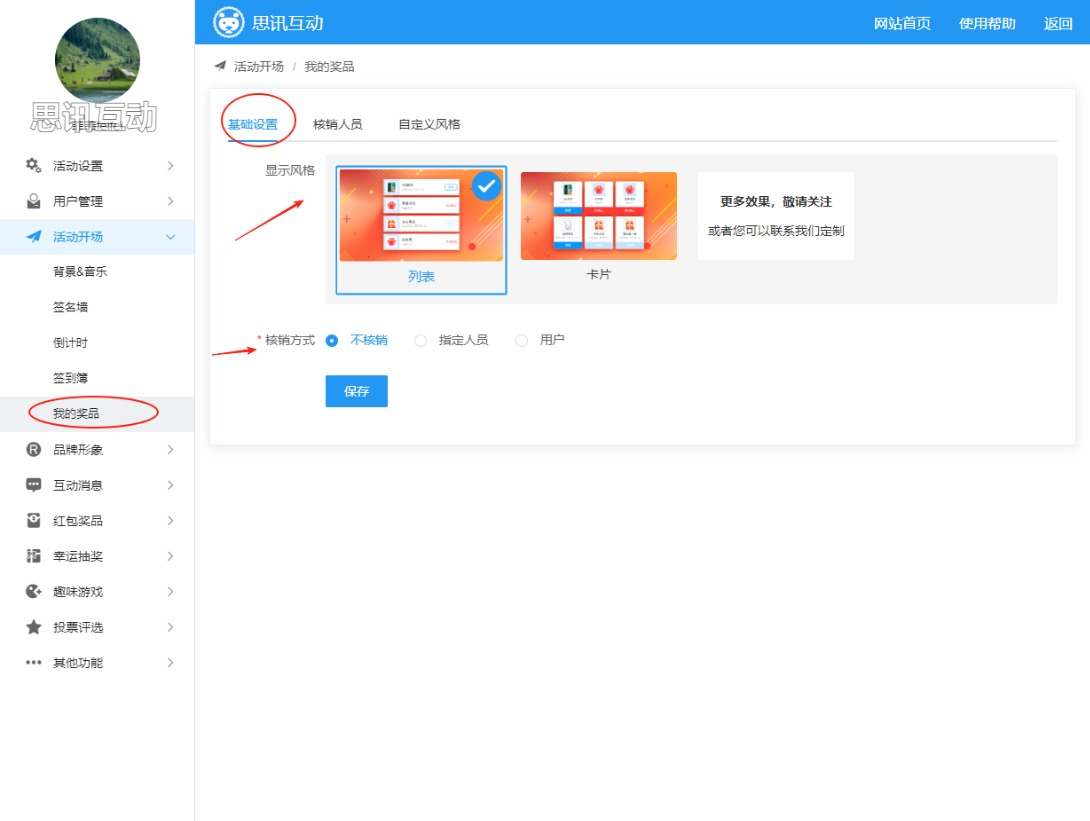The height and width of the screenshot is (821, 1090).
Task: Select the 用户 radio button
Action: pos(522,341)
